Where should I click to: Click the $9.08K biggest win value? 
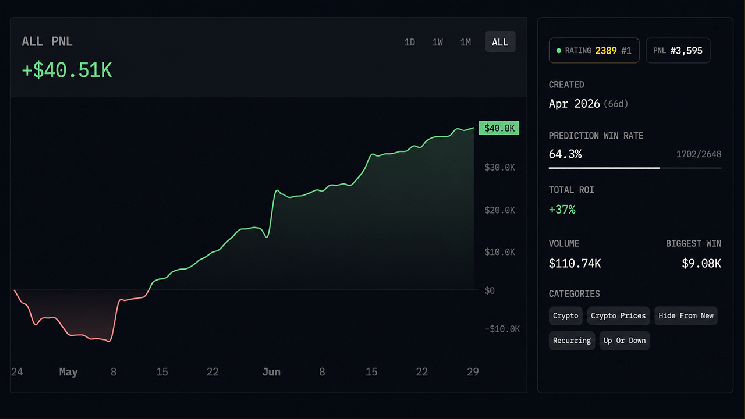(x=701, y=263)
